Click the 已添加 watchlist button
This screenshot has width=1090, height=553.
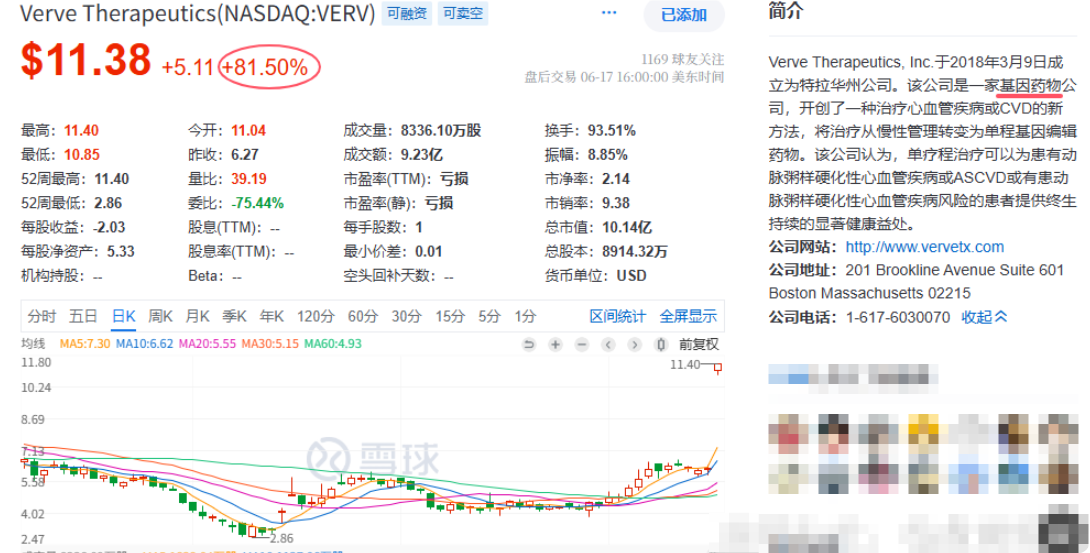pos(684,15)
